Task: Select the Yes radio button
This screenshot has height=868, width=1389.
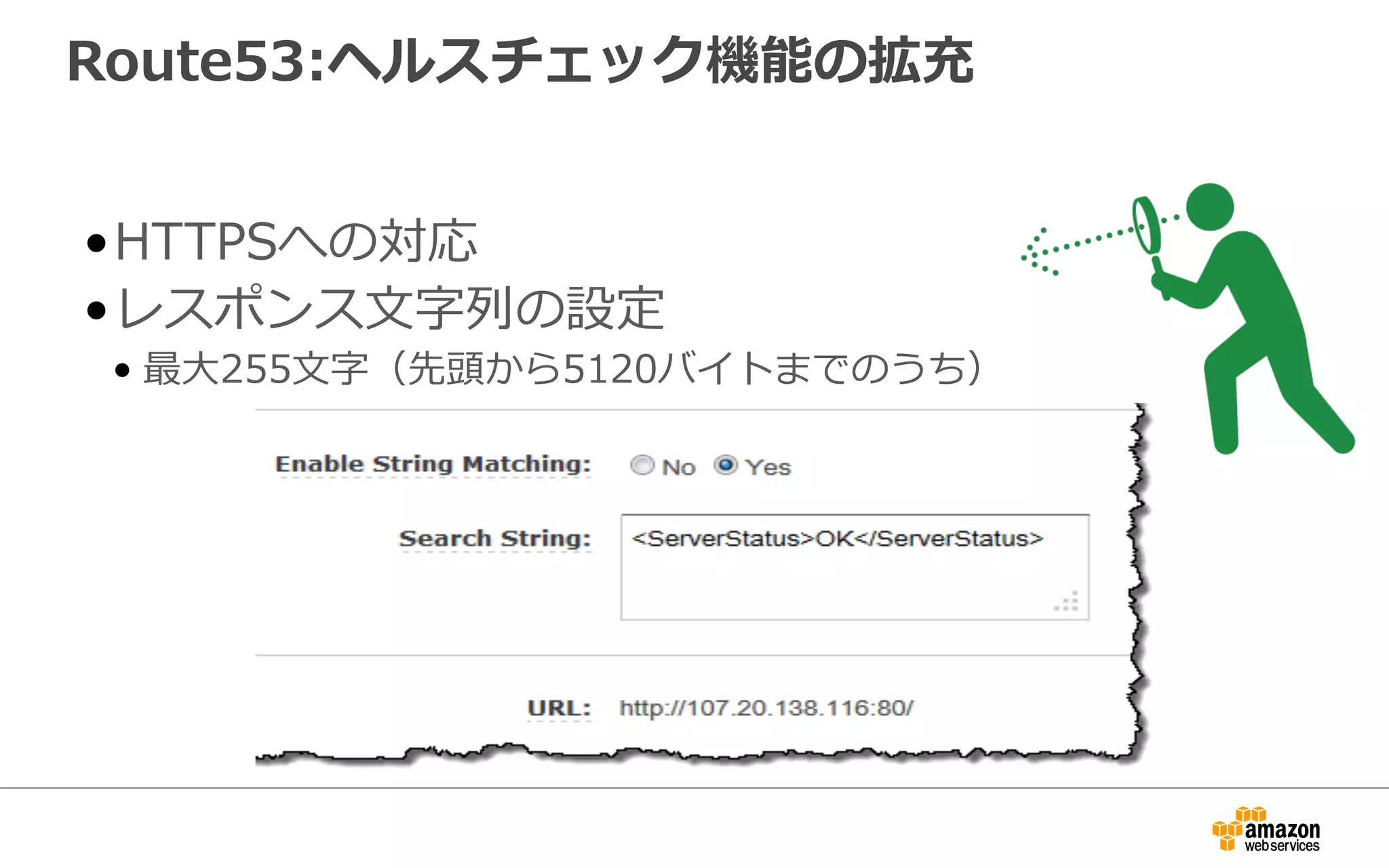Action: tap(726, 465)
